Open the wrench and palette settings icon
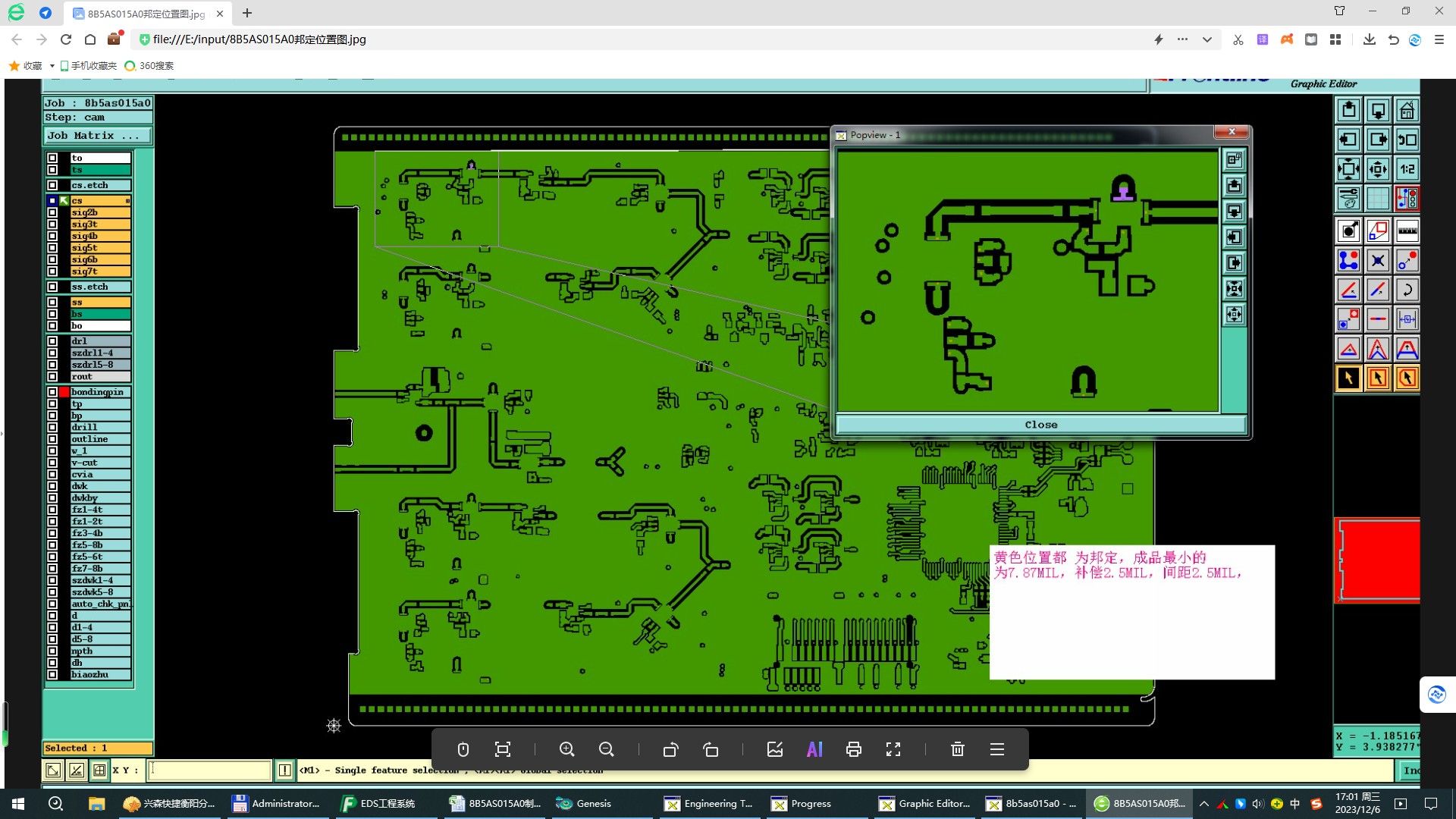 [1348, 199]
